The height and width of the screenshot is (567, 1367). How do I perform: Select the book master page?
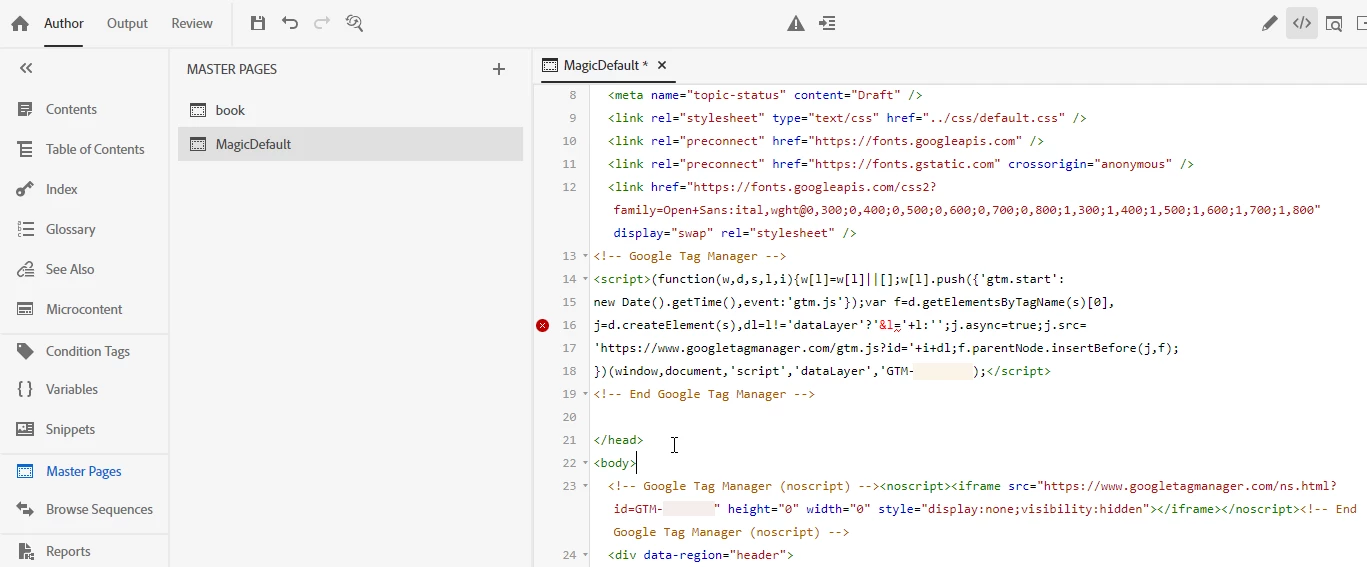(x=350, y=110)
